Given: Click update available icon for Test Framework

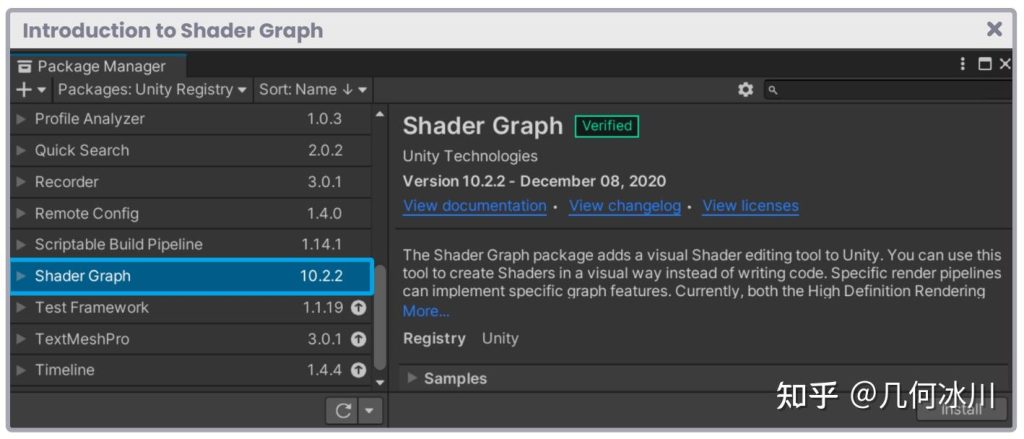Looking at the screenshot, I should [359, 308].
